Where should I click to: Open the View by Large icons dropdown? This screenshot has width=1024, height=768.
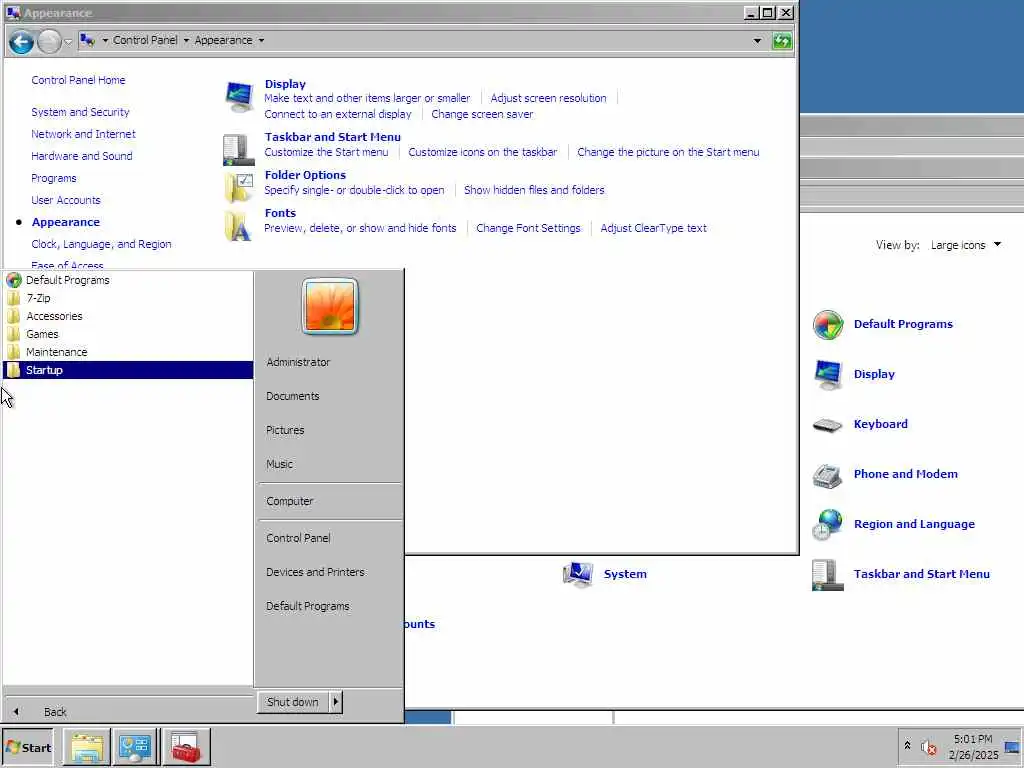click(966, 246)
